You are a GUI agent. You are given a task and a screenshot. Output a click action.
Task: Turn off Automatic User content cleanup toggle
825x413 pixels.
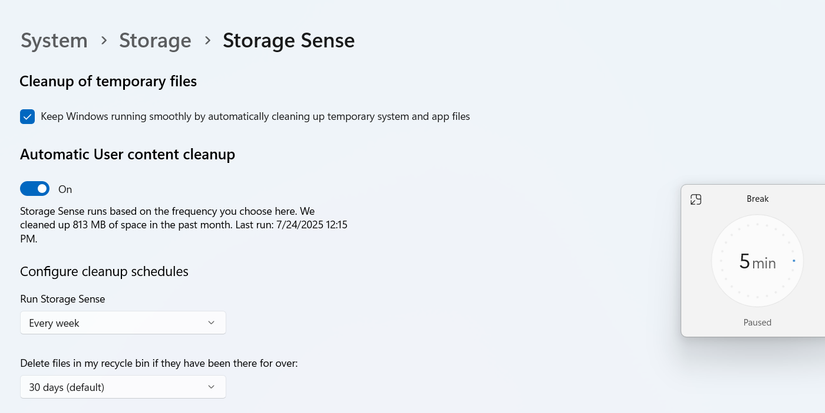coord(35,189)
